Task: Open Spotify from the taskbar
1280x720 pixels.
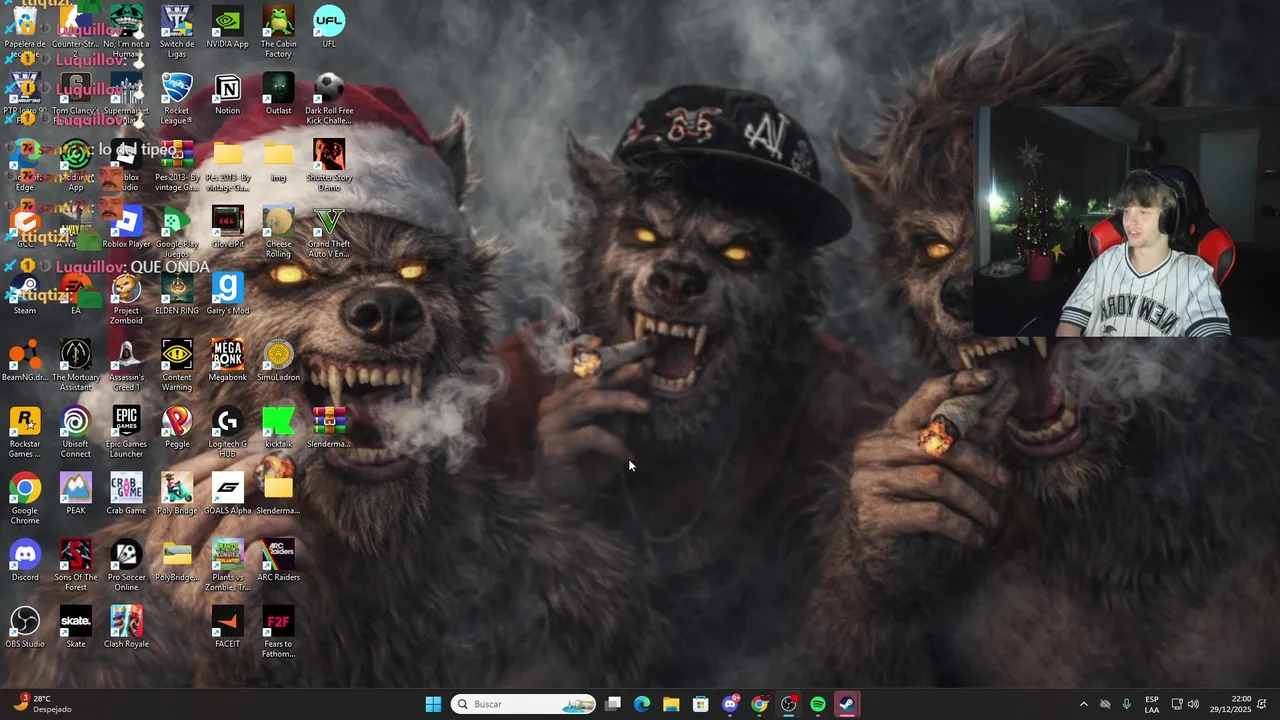Action: click(x=818, y=704)
